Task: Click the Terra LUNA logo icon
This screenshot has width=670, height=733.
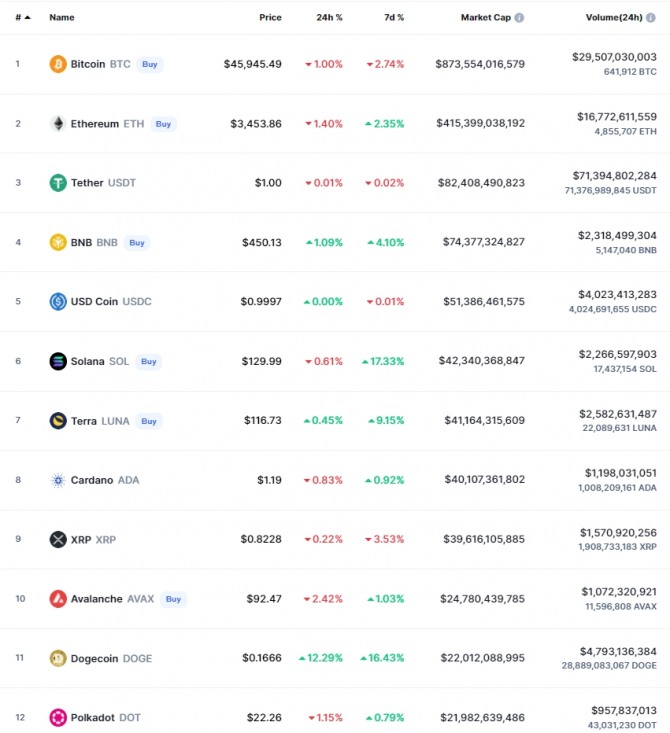Action: (58, 421)
